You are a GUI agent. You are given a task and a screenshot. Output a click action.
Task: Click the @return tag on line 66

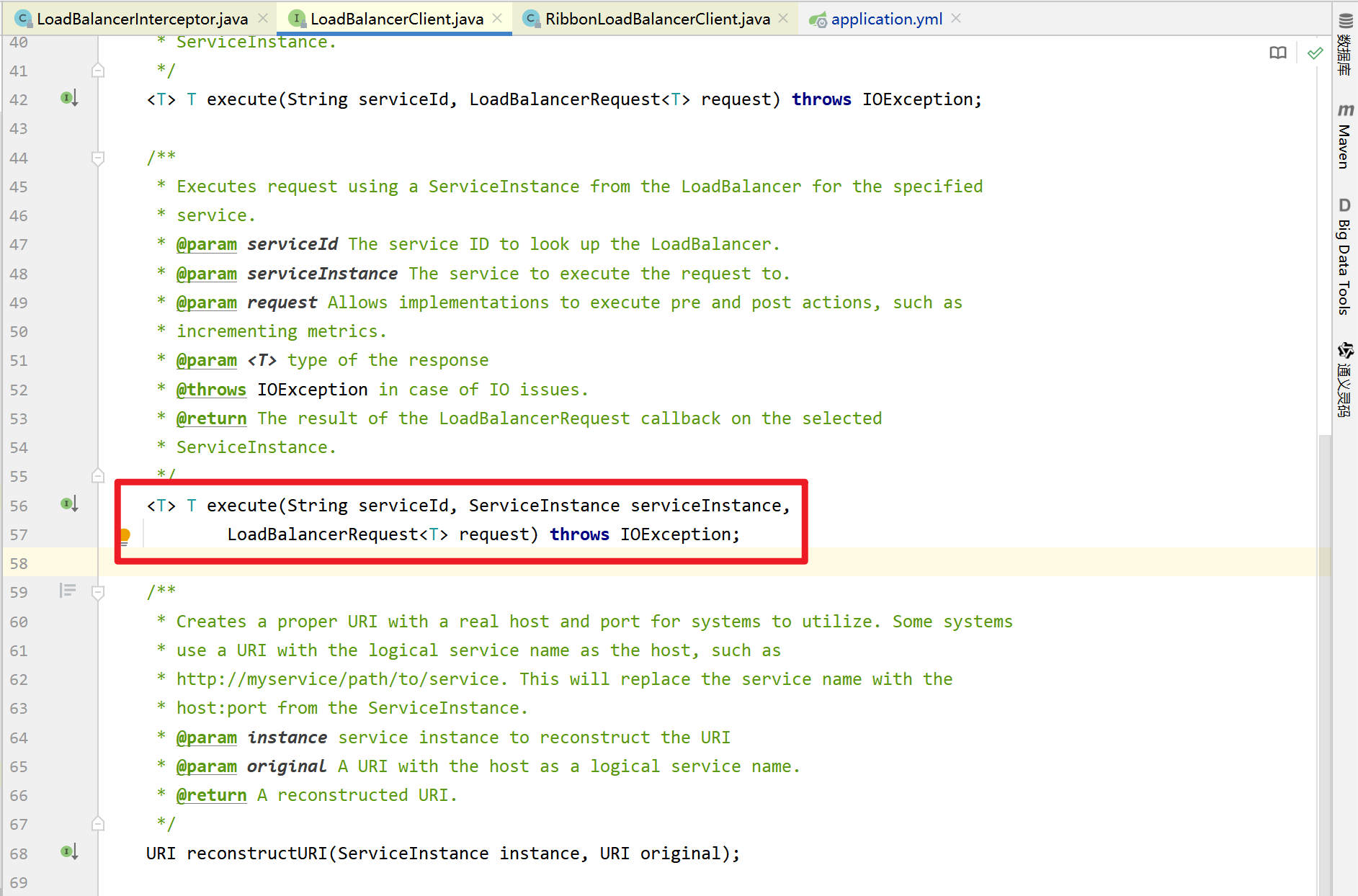pyautogui.click(x=211, y=795)
